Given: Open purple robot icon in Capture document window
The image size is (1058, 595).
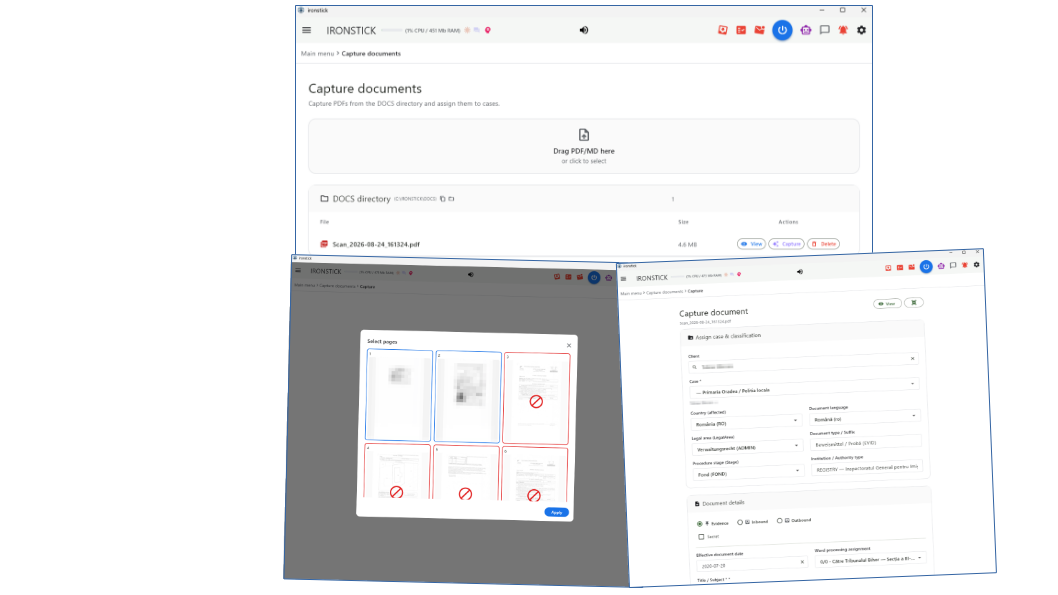Looking at the screenshot, I should (x=941, y=266).
